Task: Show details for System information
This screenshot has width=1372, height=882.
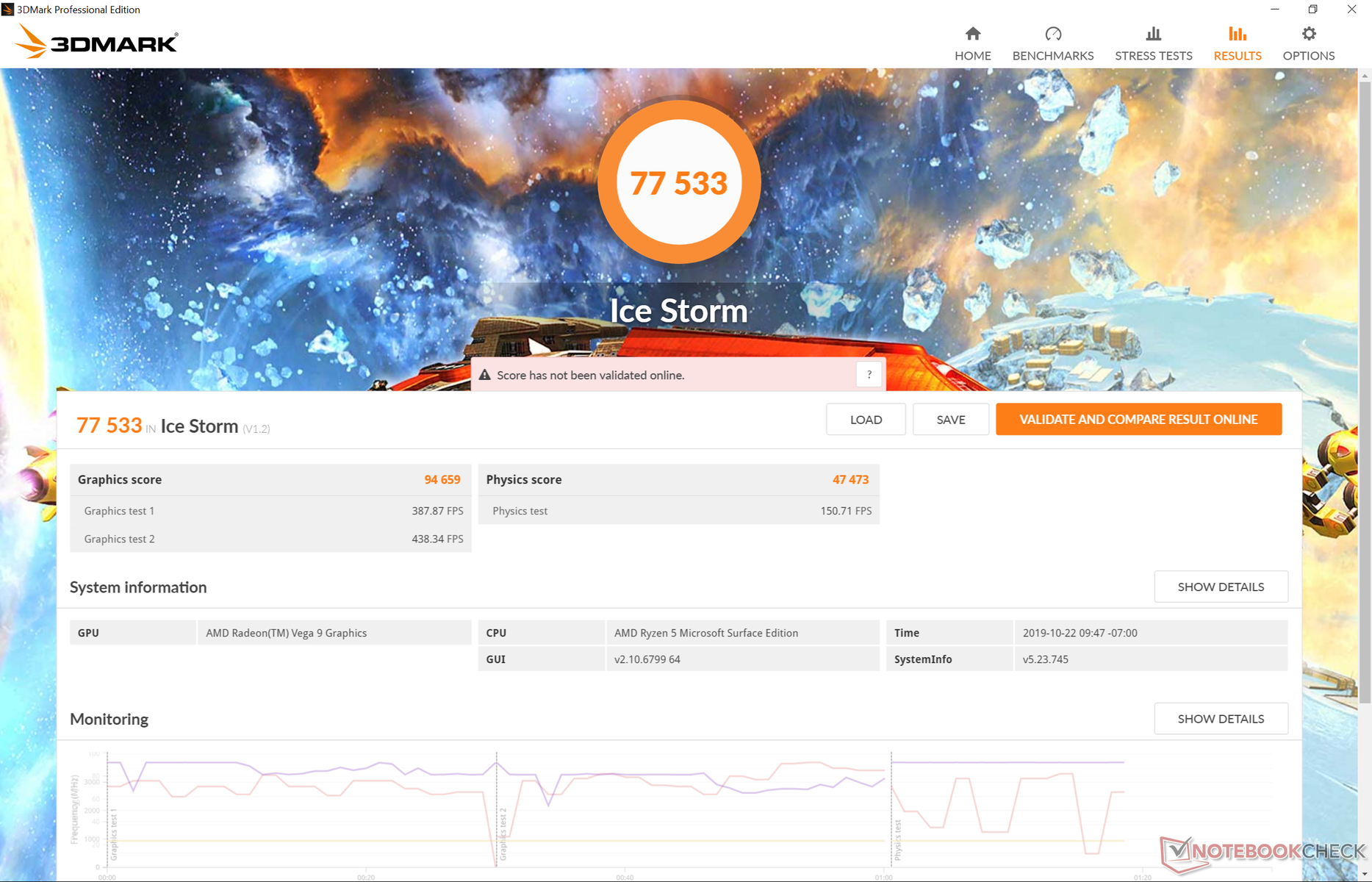Action: pyautogui.click(x=1221, y=587)
